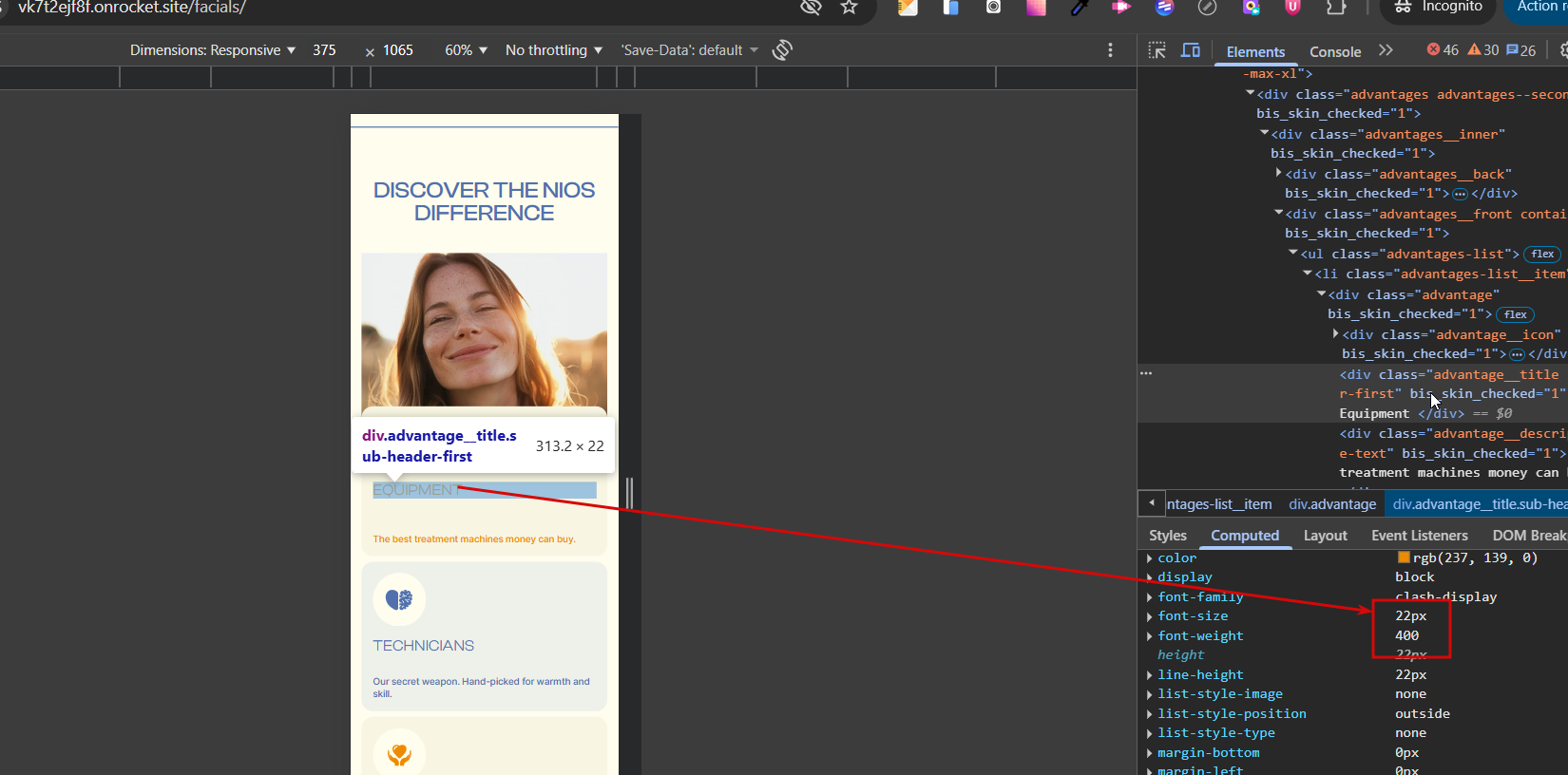Open the orange notepad extension icon

pyautogui.click(x=908, y=7)
